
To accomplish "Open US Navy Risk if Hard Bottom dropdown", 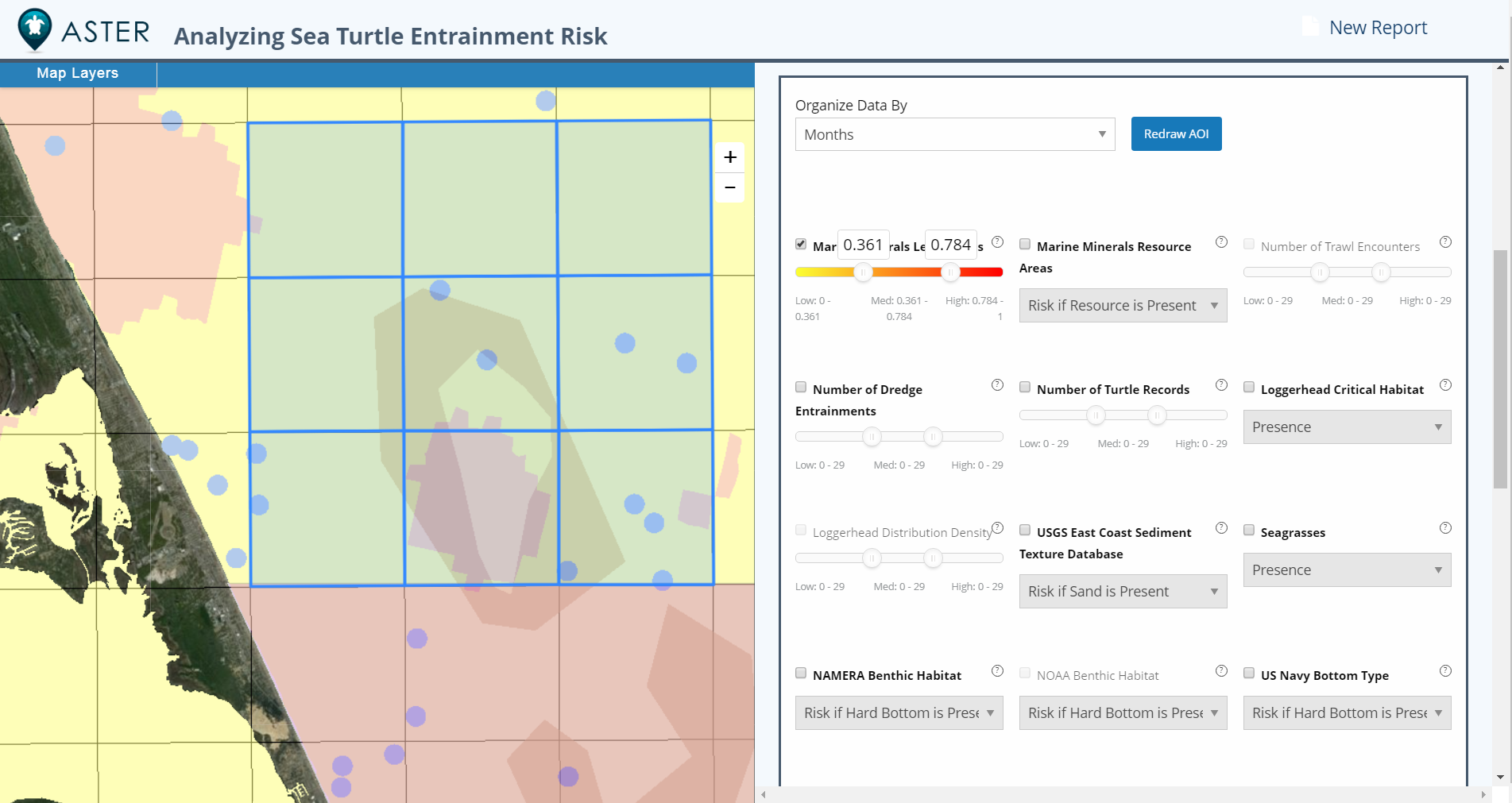I will click(x=1347, y=713).
